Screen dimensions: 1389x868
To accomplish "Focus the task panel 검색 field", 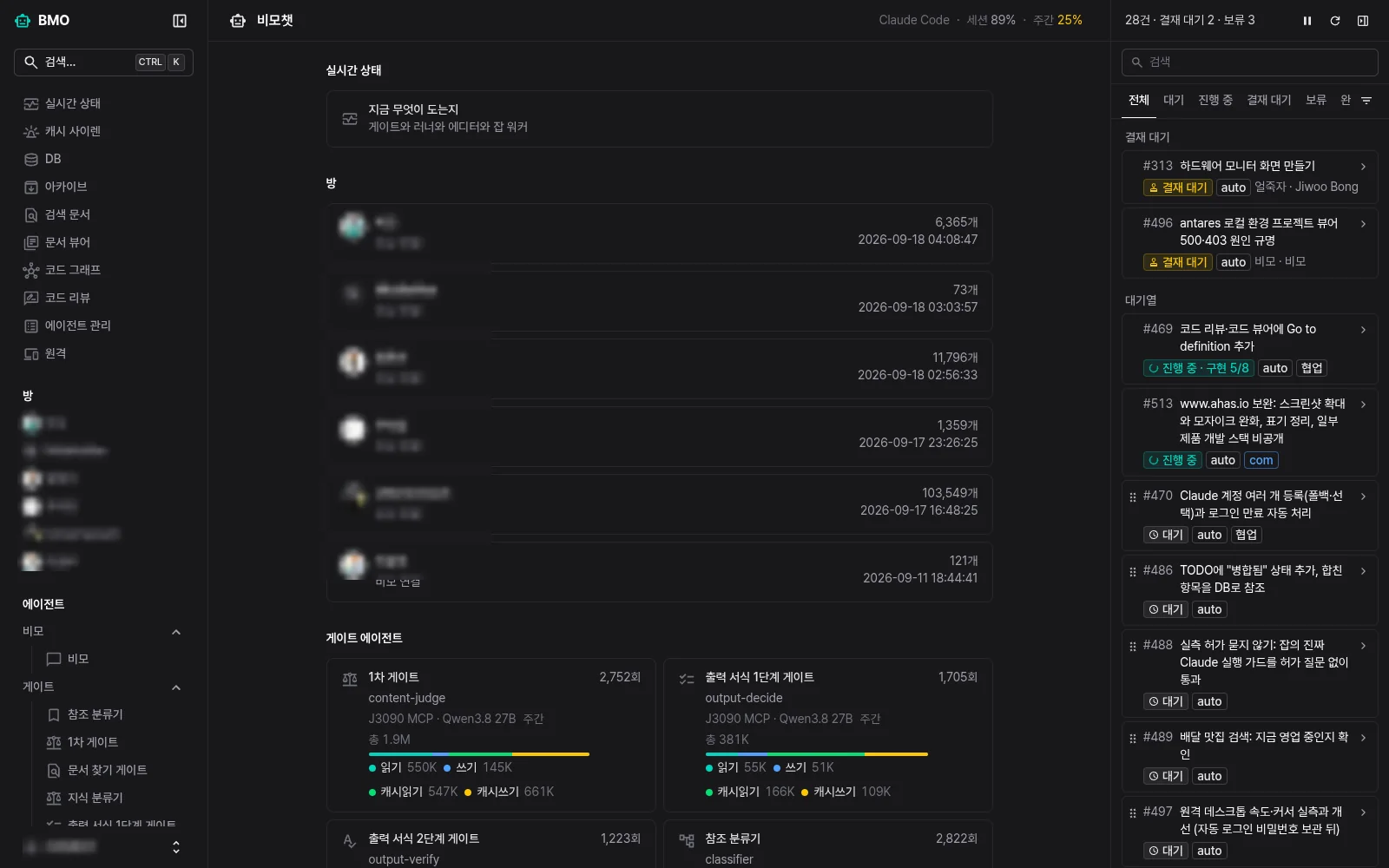I will [1250, 62].
